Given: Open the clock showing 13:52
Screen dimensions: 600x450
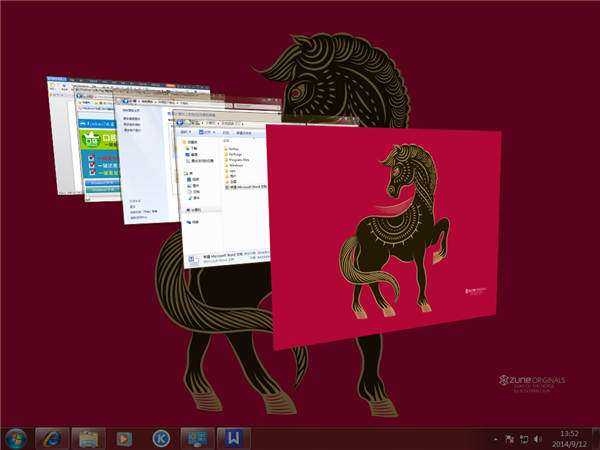Looking at the screenshot, I should pyautogui.click(x=567, y=437).
